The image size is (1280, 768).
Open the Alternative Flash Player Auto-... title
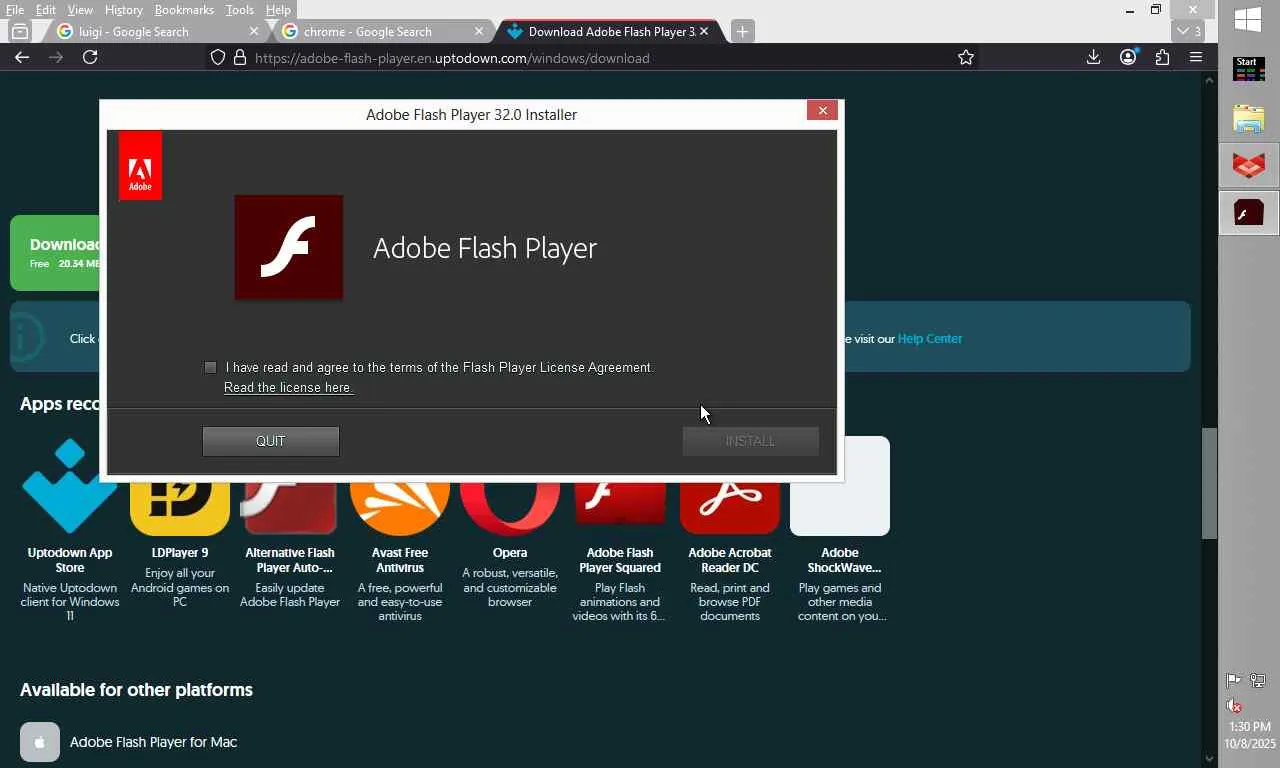point(290,560)
